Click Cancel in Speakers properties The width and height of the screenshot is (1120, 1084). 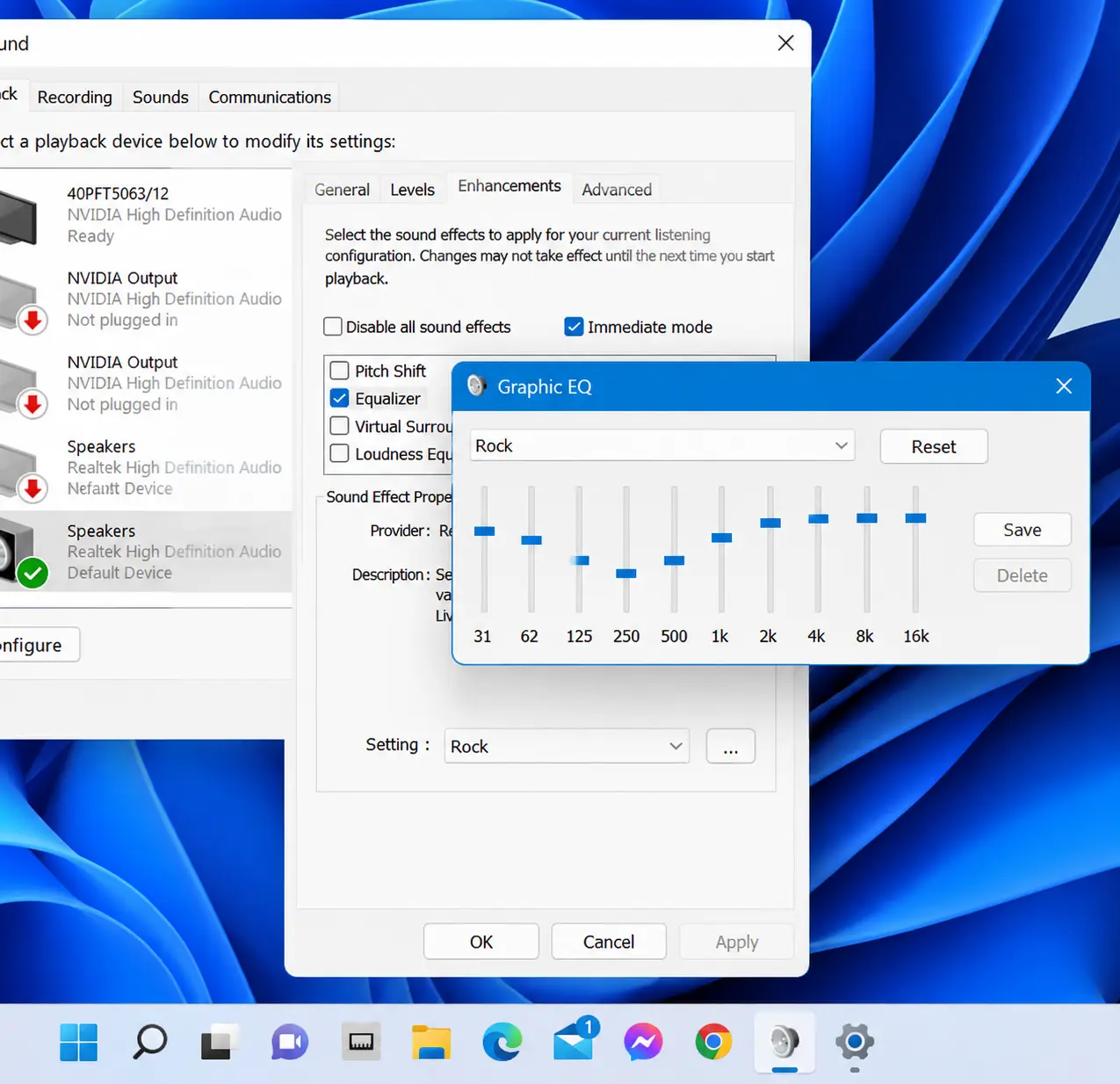609,942
